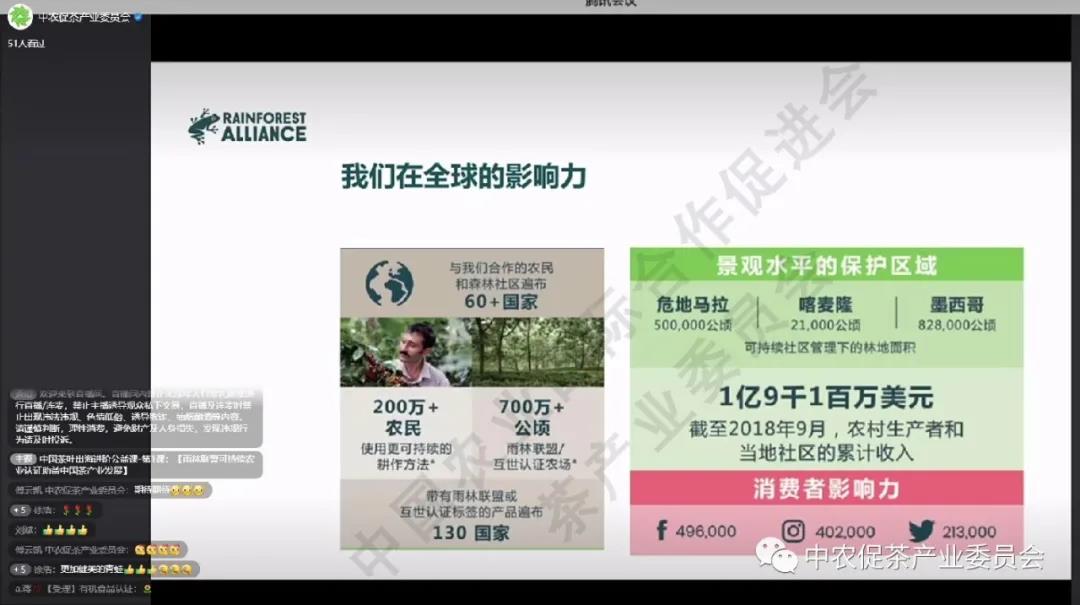This screenshot has height=605, width=1080.
Task: Click the chat message 更加健美的青蛙
Action: [x=103, y=569]
